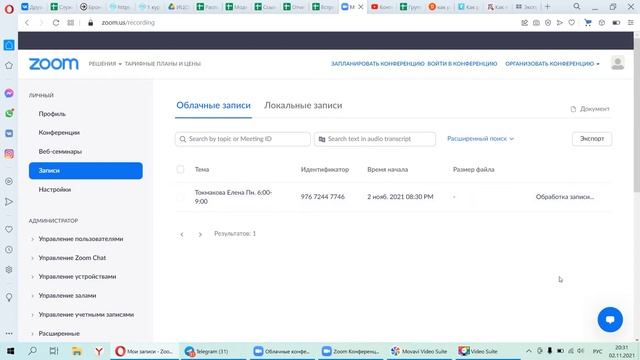Open Тарифные планы и цены link
The image size is (640, 360).
[x=162, y=64]
